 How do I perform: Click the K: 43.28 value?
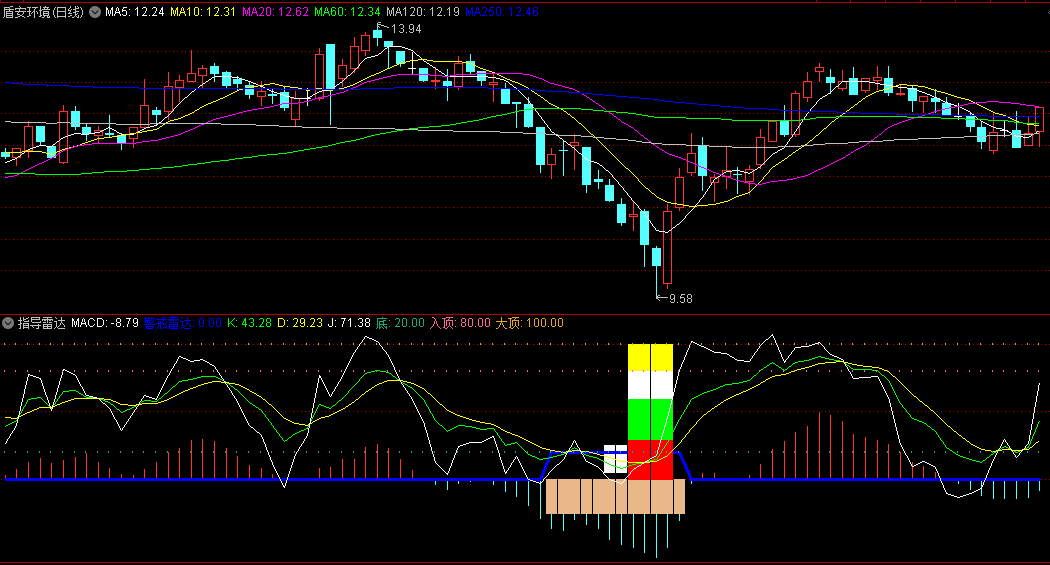(x=249, y=323)
